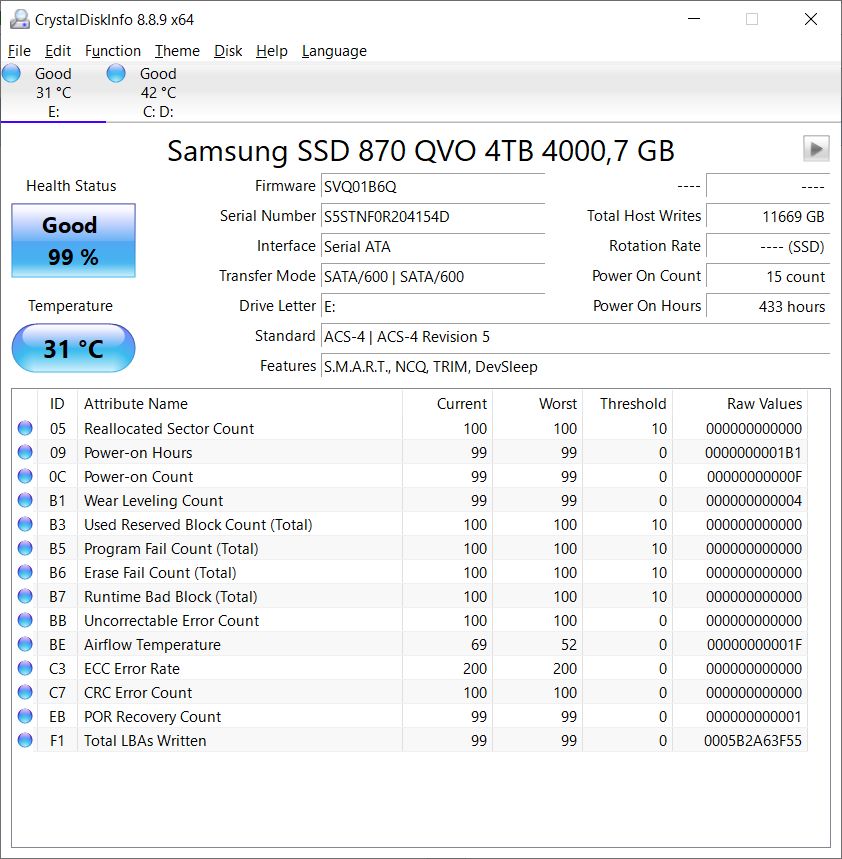Viewport: 842px width, 859px height.
Task: Open the Function menu
Action: point(113,51)
